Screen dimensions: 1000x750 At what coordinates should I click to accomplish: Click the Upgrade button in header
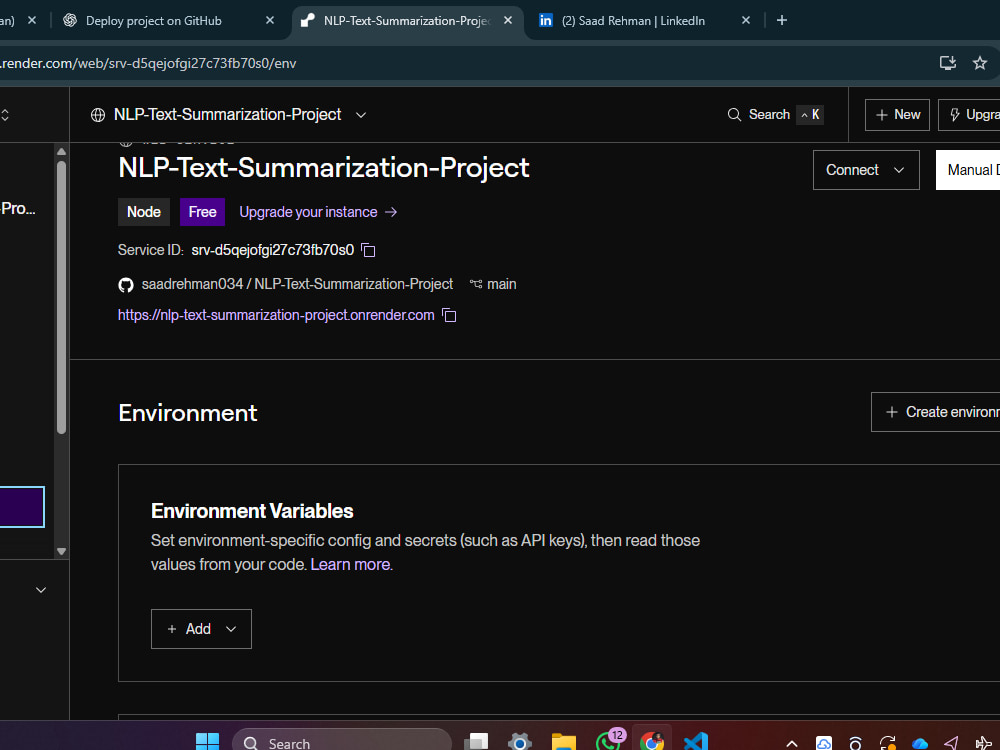pos(969,115)
